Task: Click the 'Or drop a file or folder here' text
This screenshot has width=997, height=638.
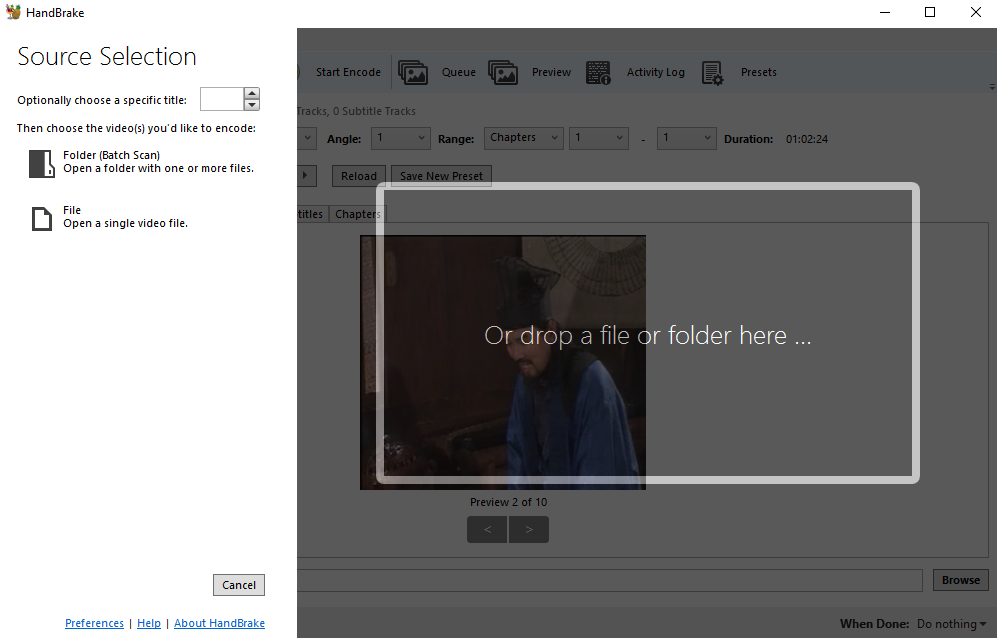Action: (x=648, y=335)
